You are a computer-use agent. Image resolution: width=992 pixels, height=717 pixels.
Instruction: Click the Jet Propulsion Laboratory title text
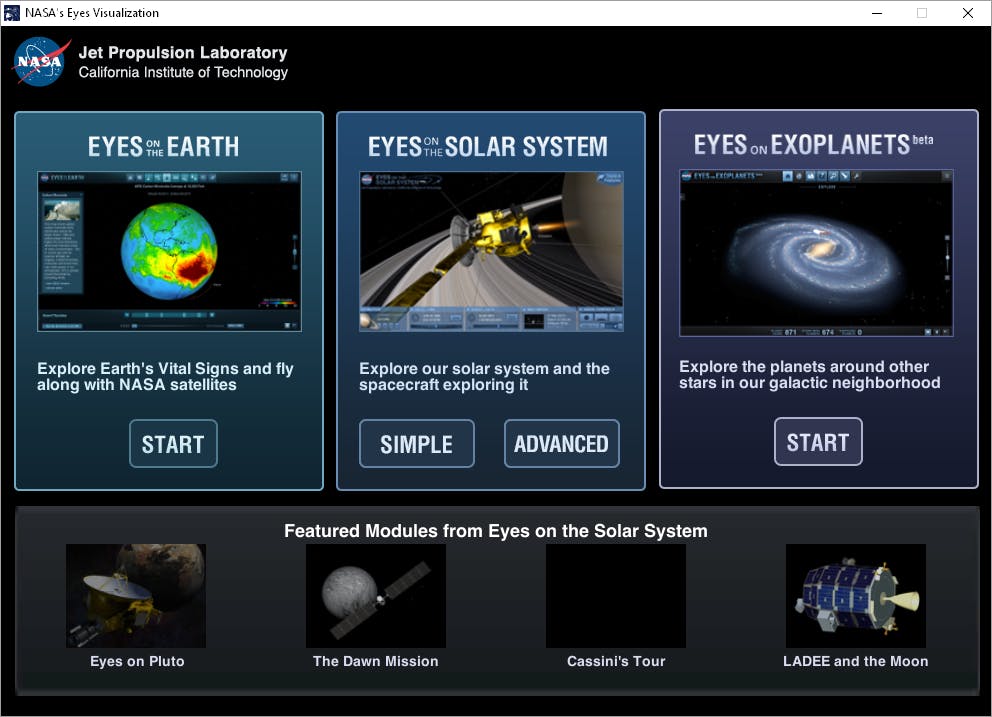[x=183, y=53]
